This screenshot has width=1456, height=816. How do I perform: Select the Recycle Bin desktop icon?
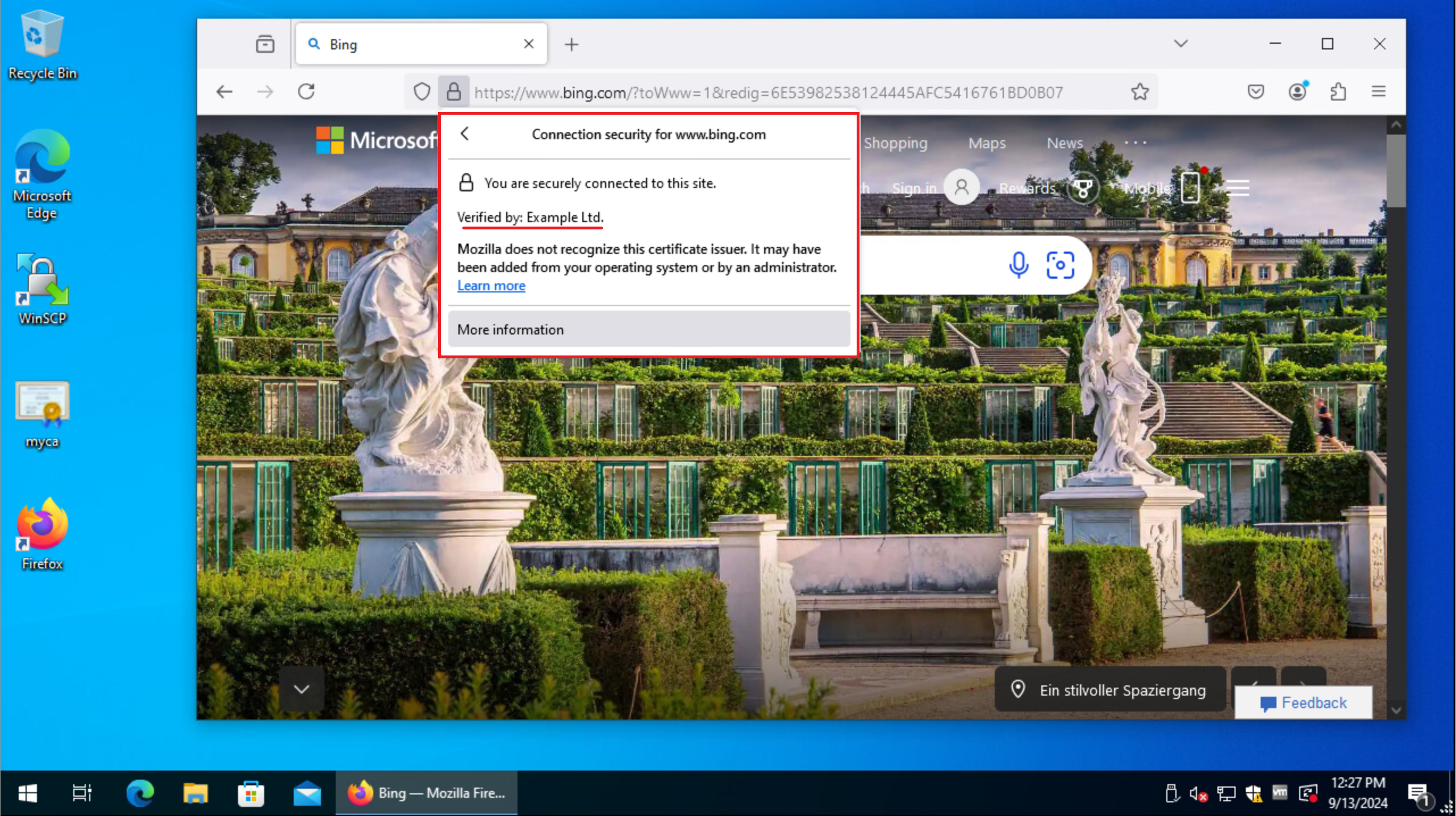(x=42, y=45)
